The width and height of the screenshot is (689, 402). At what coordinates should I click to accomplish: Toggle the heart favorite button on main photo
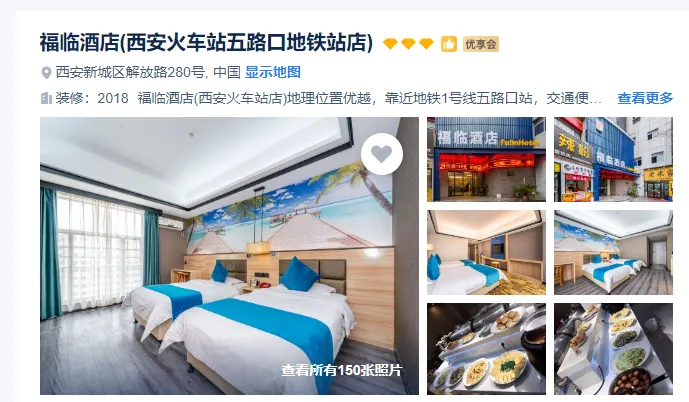pos(382,154)
